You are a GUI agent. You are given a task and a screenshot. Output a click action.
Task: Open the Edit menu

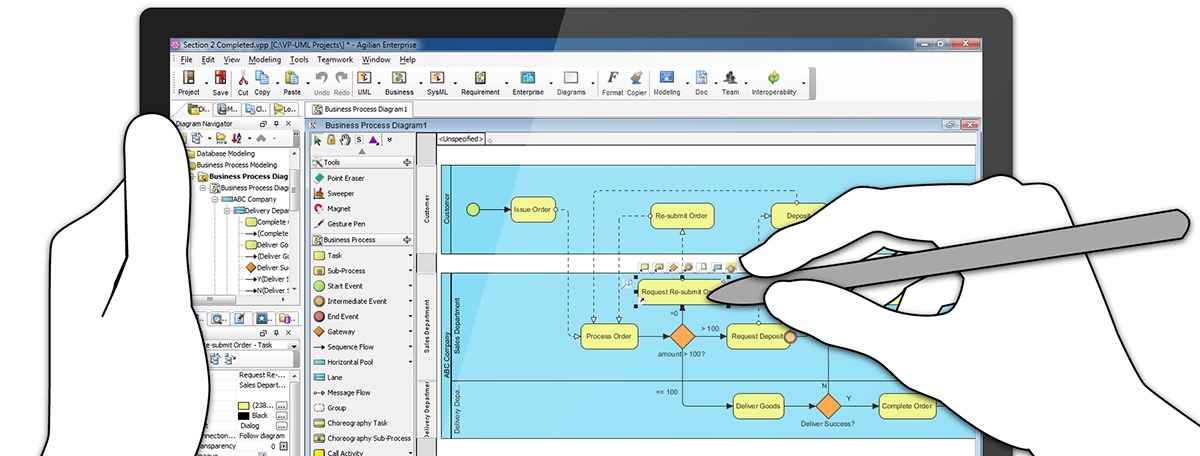[208, 60]
